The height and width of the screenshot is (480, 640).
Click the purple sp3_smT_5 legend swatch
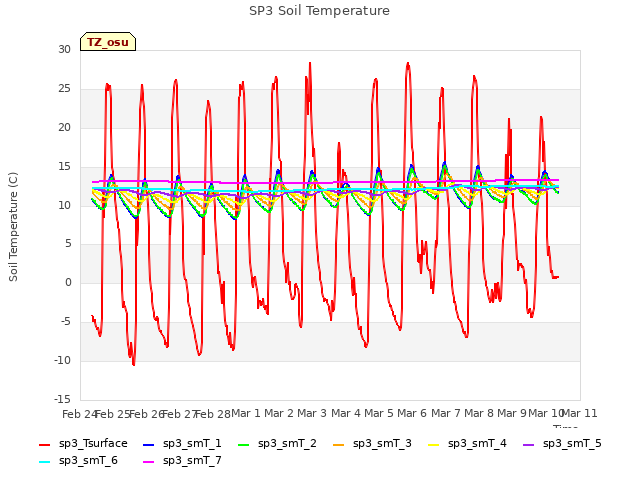(x=529, y=444)
